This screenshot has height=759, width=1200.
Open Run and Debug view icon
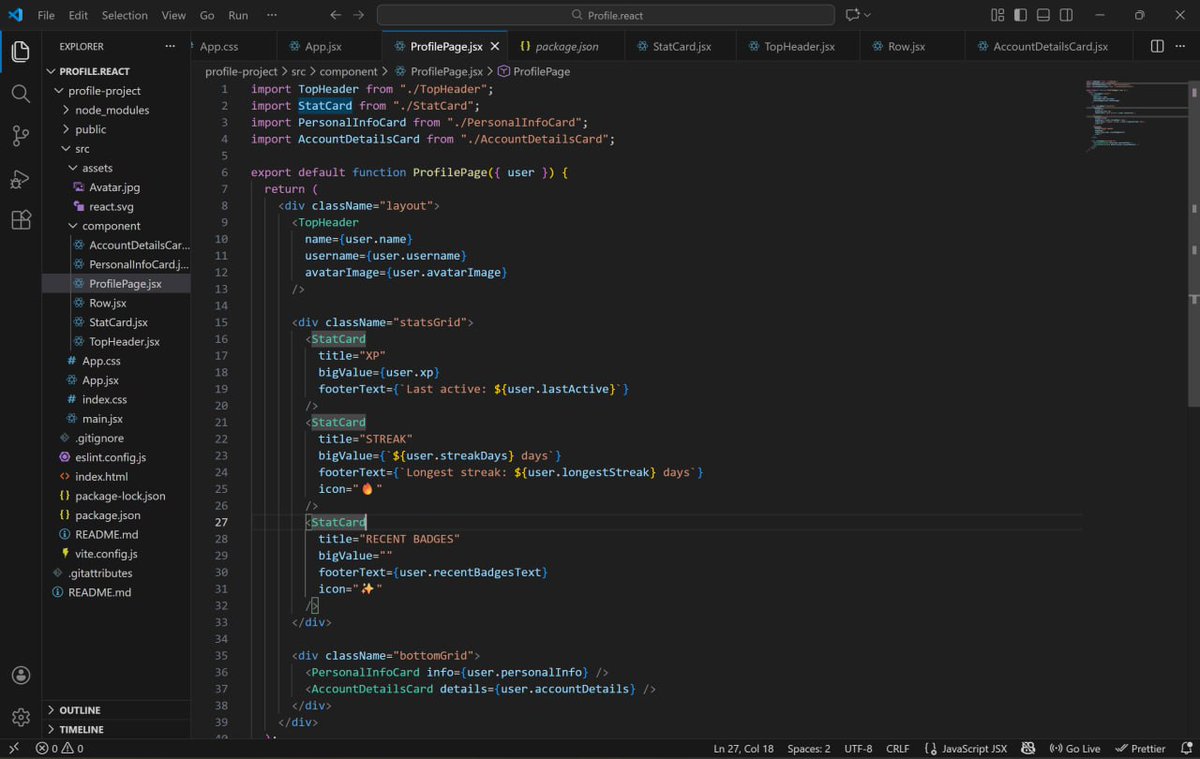tap(20, 179)
